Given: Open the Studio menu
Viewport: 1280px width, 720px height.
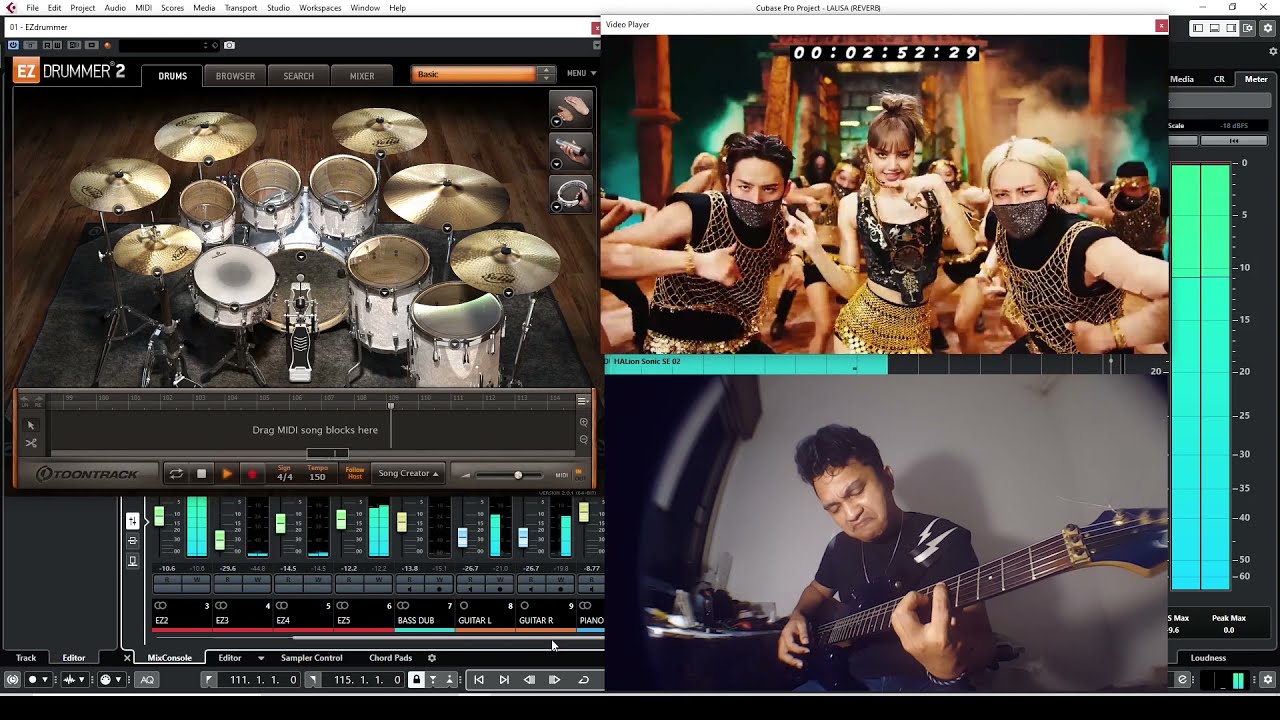Looking at the screenshot, I should tap(278, 8).
